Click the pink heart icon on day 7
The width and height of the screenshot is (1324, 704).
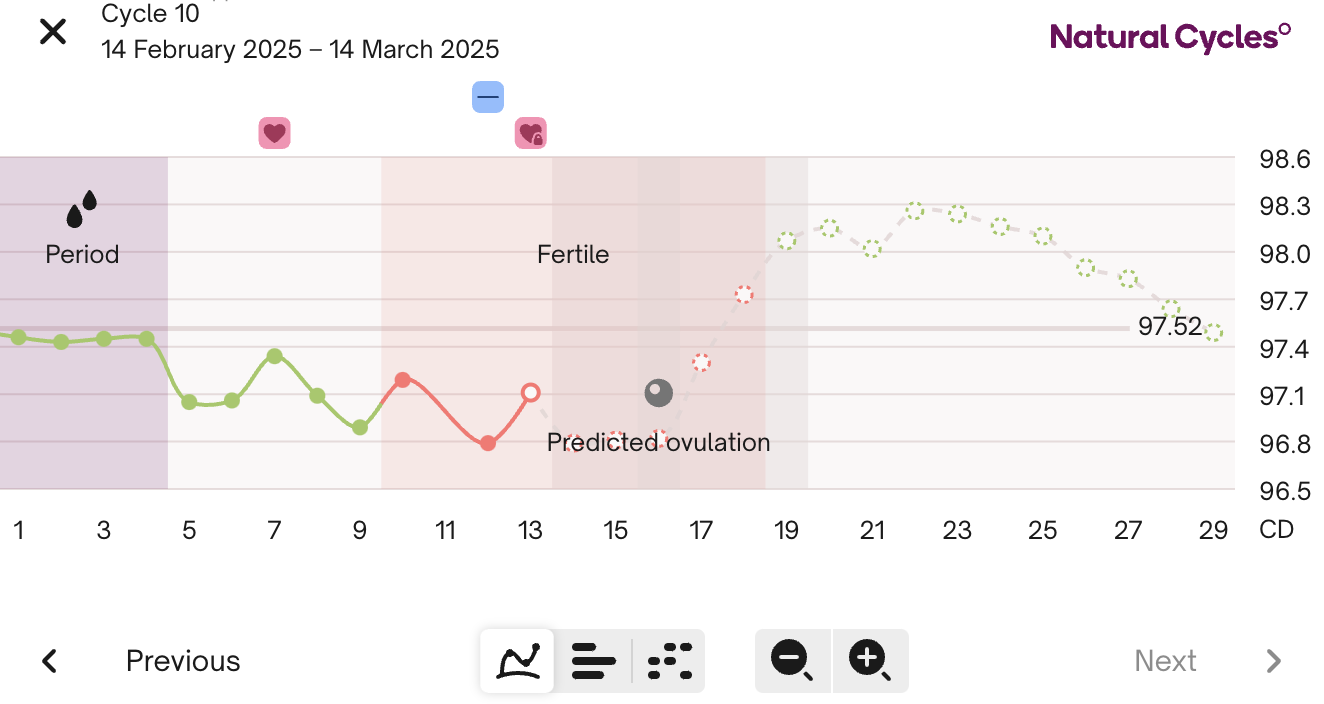(x=274, y=133)
